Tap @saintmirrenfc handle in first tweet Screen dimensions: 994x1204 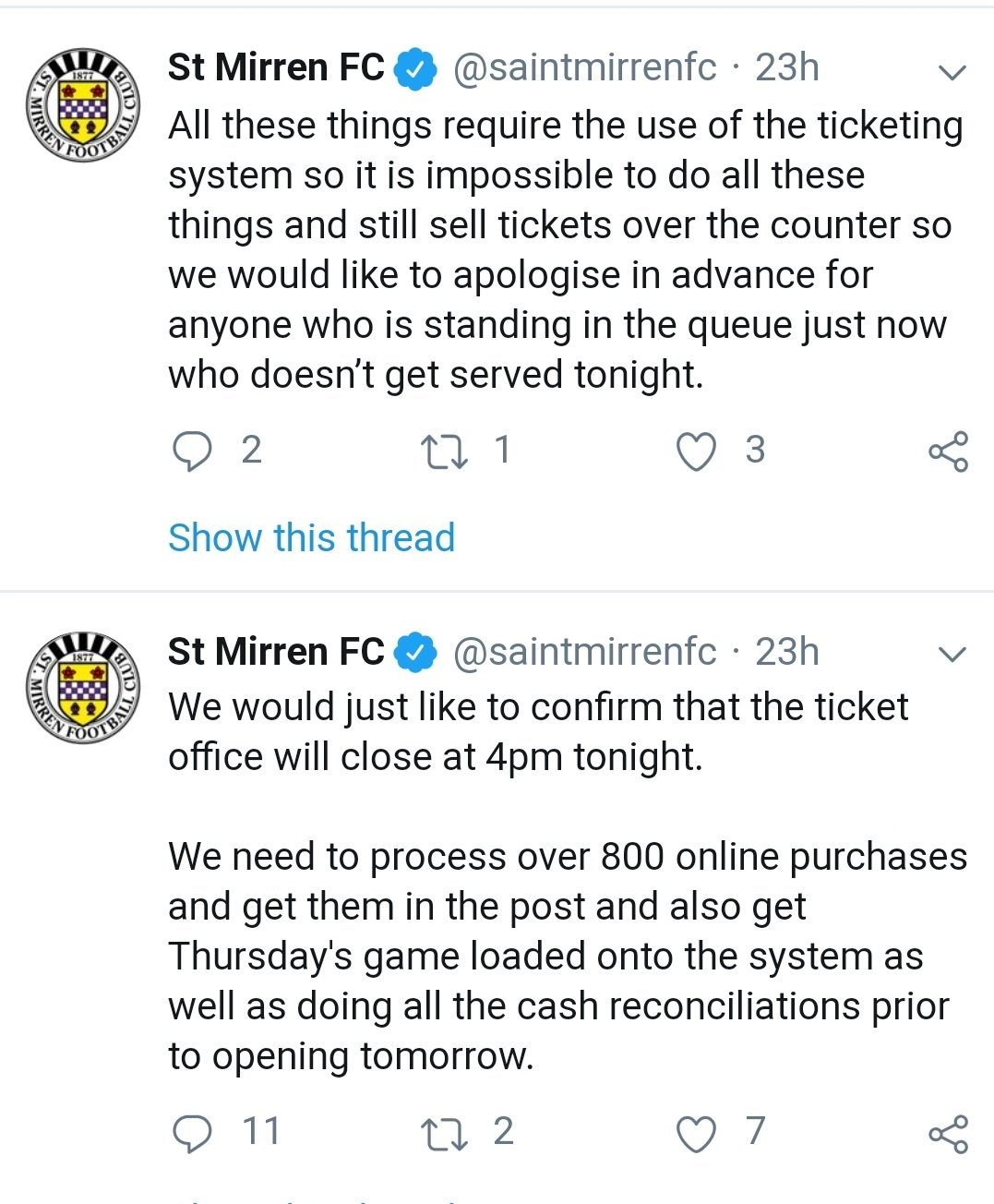click(x=584, y=67)
